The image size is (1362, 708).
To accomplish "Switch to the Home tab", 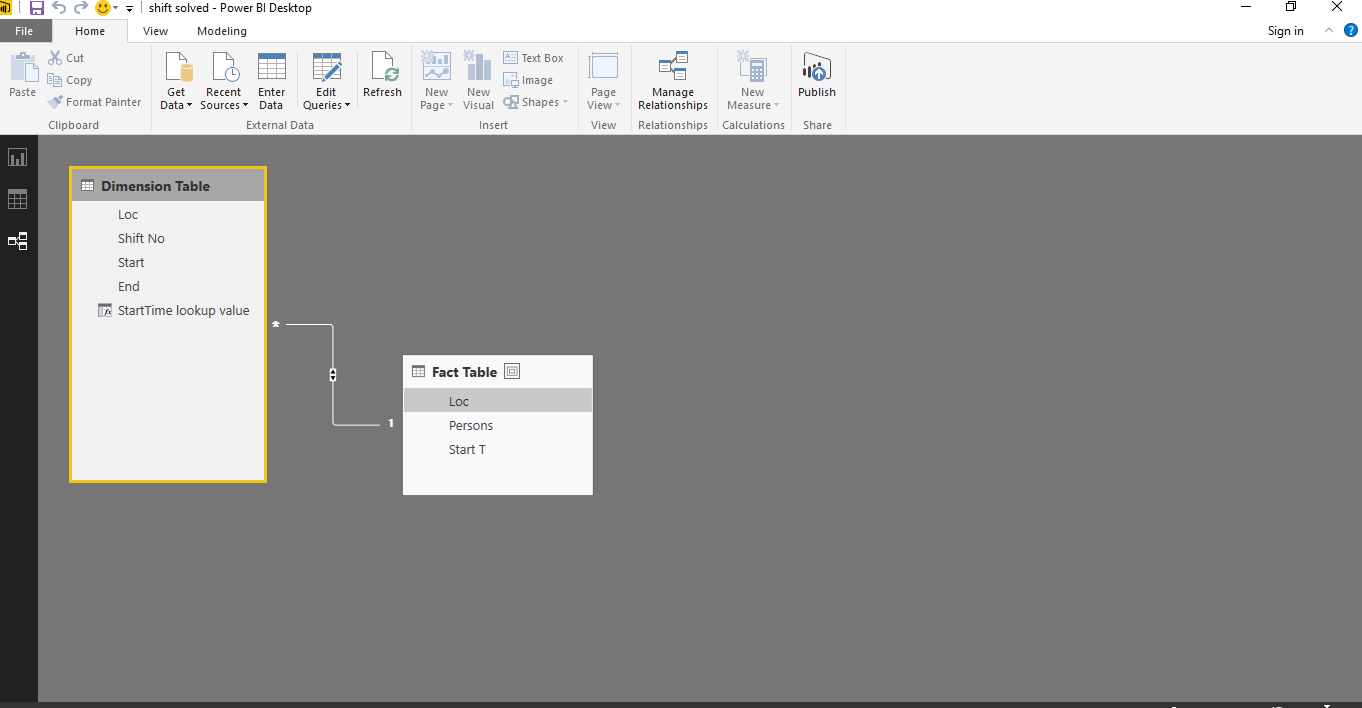I will (90, 31).
